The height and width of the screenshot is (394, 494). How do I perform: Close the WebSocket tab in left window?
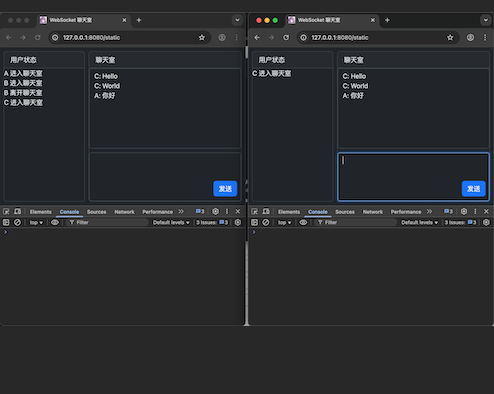pyautogui.click(x=124, y=20)
